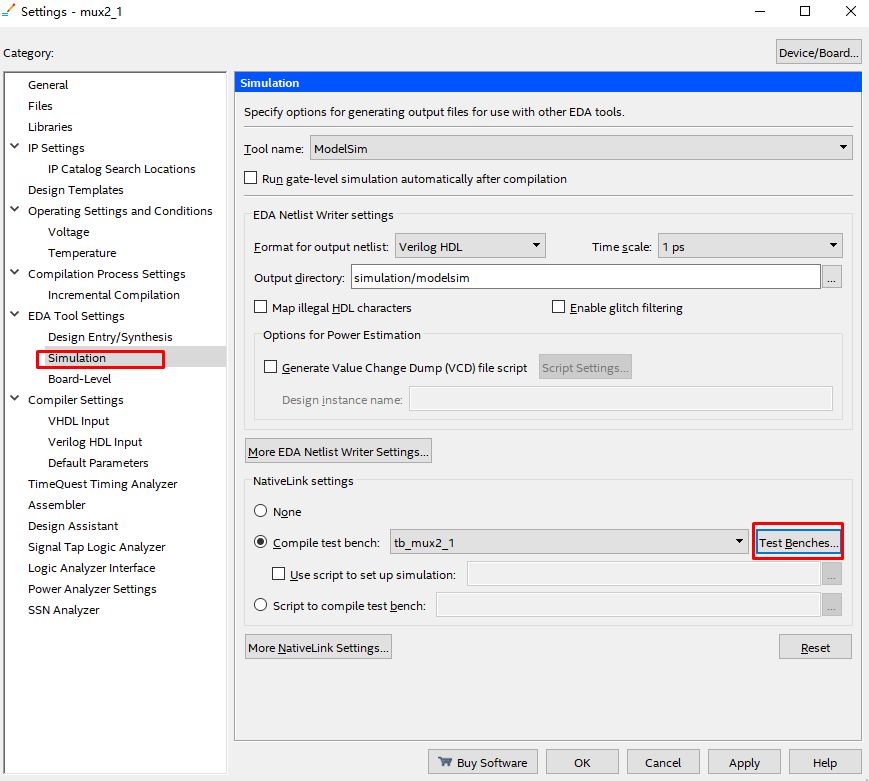Screen dimensions: 869x781
Task: Click OK to confirm settings
Action: (x=582, y=763)
